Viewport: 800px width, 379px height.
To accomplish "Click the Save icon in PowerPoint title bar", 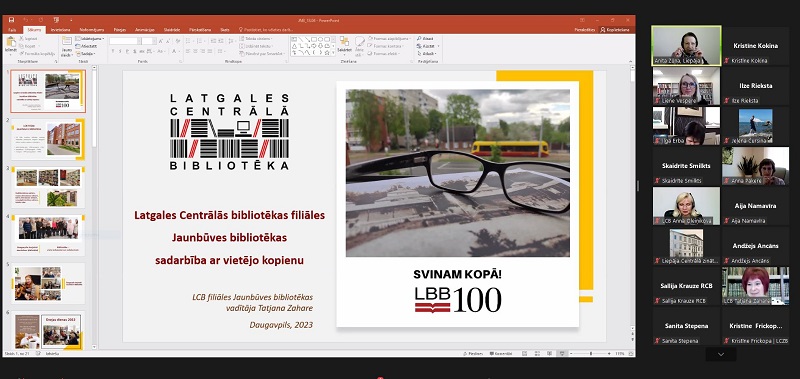I will coord(12,20).
